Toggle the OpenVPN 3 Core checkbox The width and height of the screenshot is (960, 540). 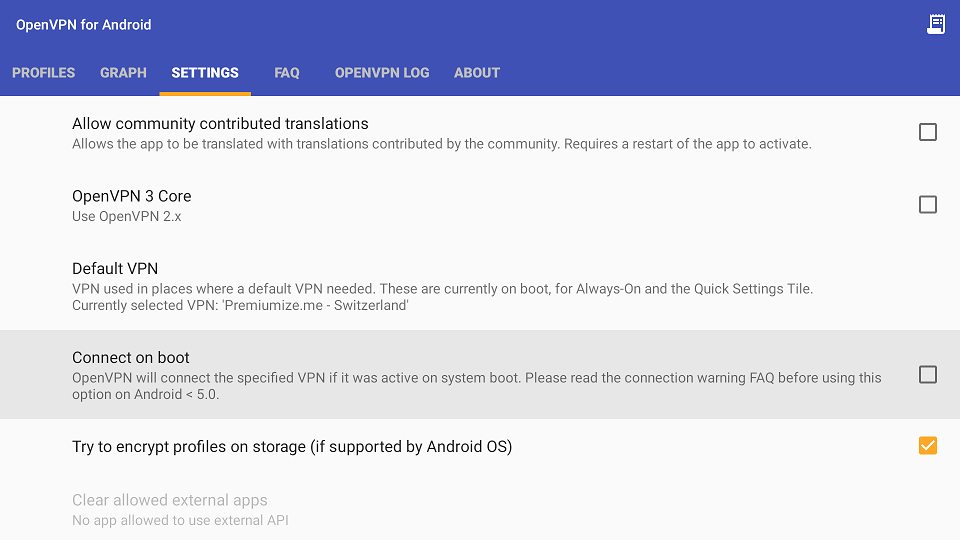[928, 204]
